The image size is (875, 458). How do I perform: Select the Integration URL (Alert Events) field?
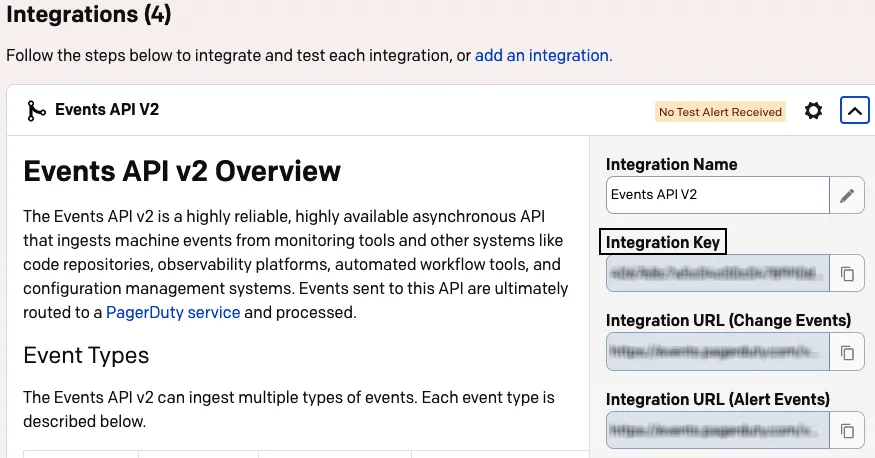tap(718, 430)
